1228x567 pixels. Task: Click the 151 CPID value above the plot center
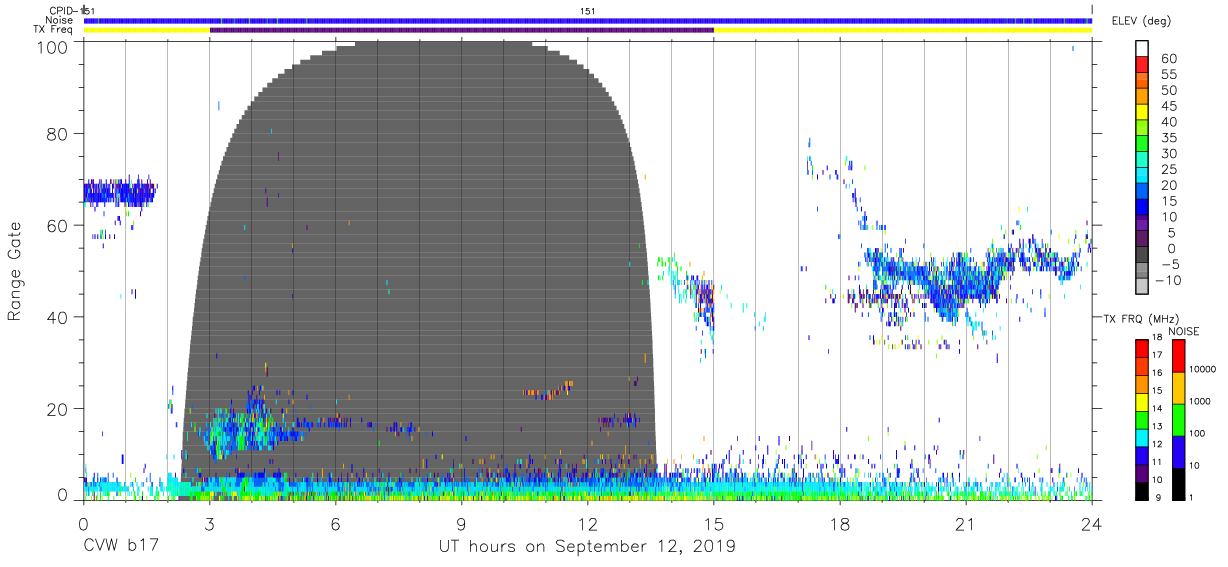(589, 11)
